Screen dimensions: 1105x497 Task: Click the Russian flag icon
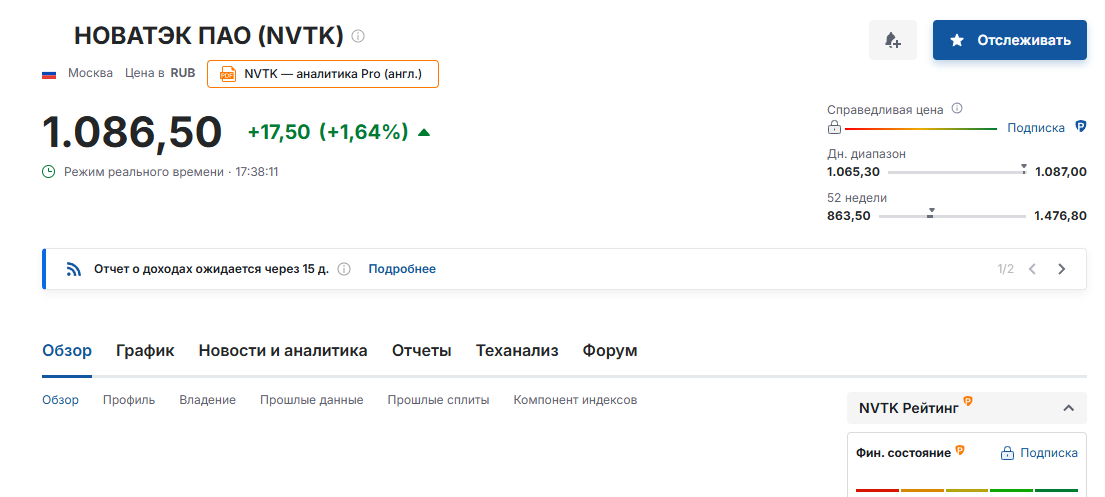(x=49, y=73)
